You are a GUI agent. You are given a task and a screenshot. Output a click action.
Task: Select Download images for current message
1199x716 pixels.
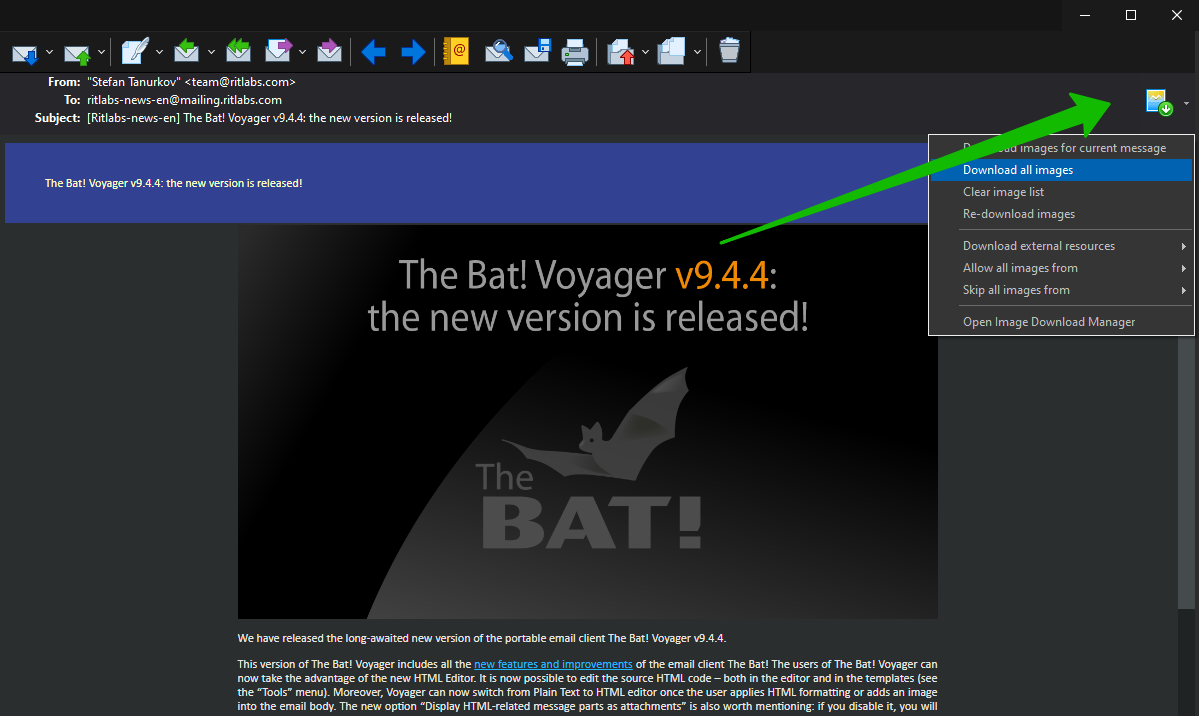pyautogui.click(x=1061, y=148)
